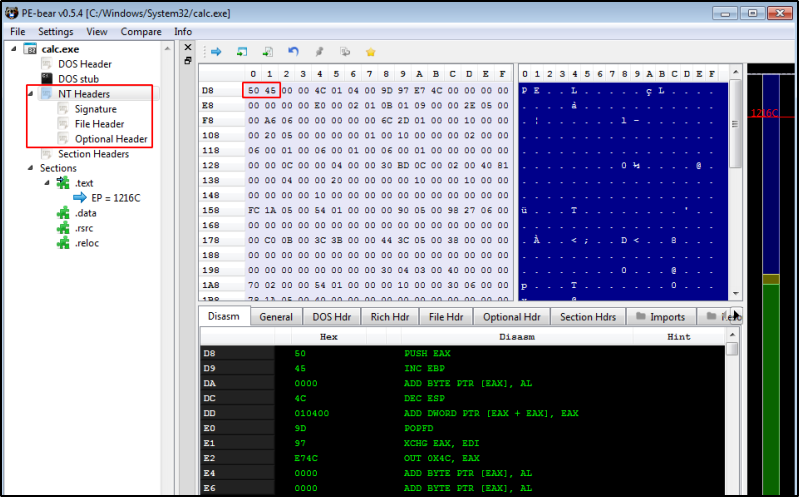799x497 pixels.
Task: Select the .data section puzzle icon
Action: tap(64, 213)
